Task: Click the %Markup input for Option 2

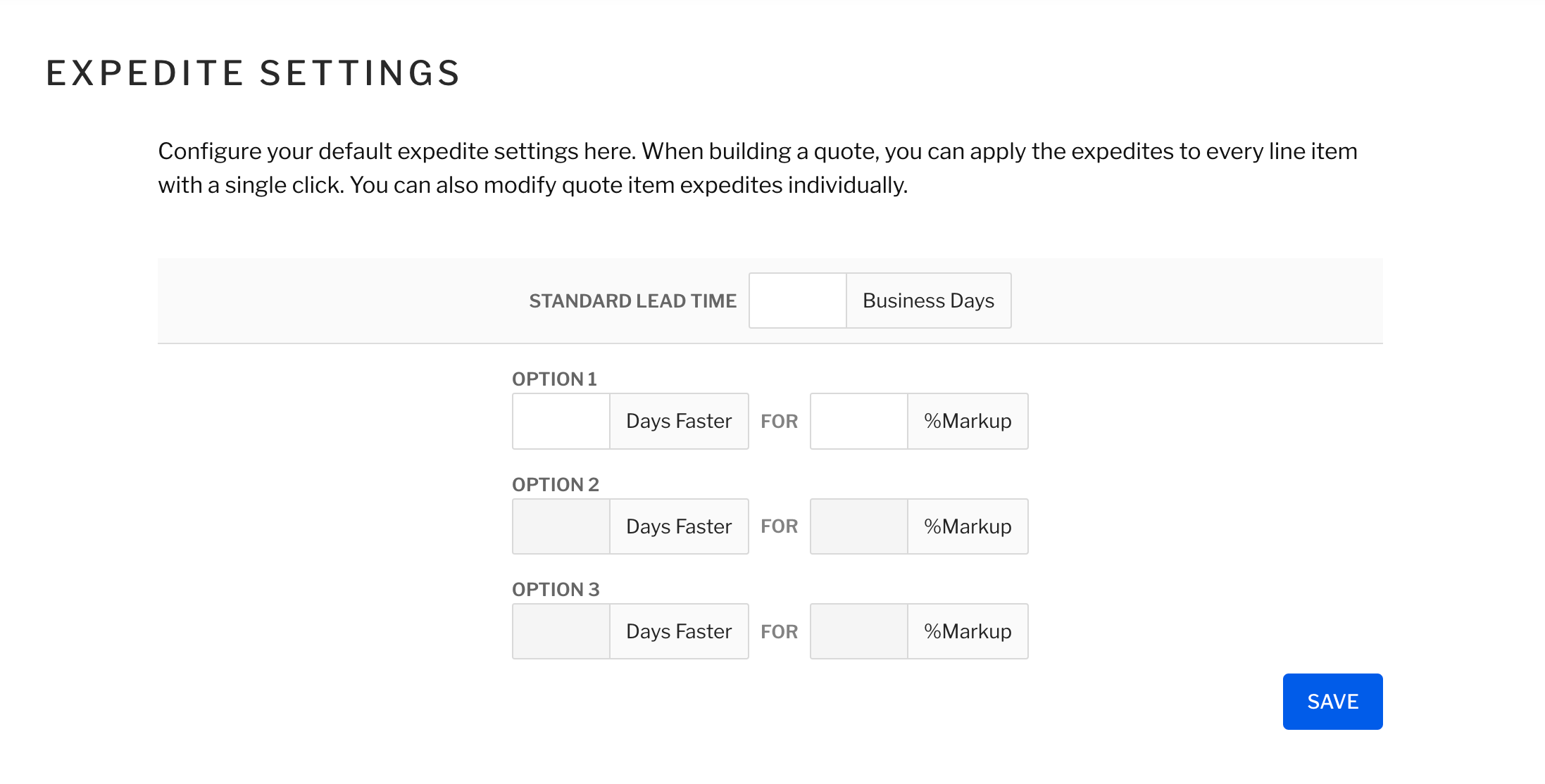Action: (858, 526)
